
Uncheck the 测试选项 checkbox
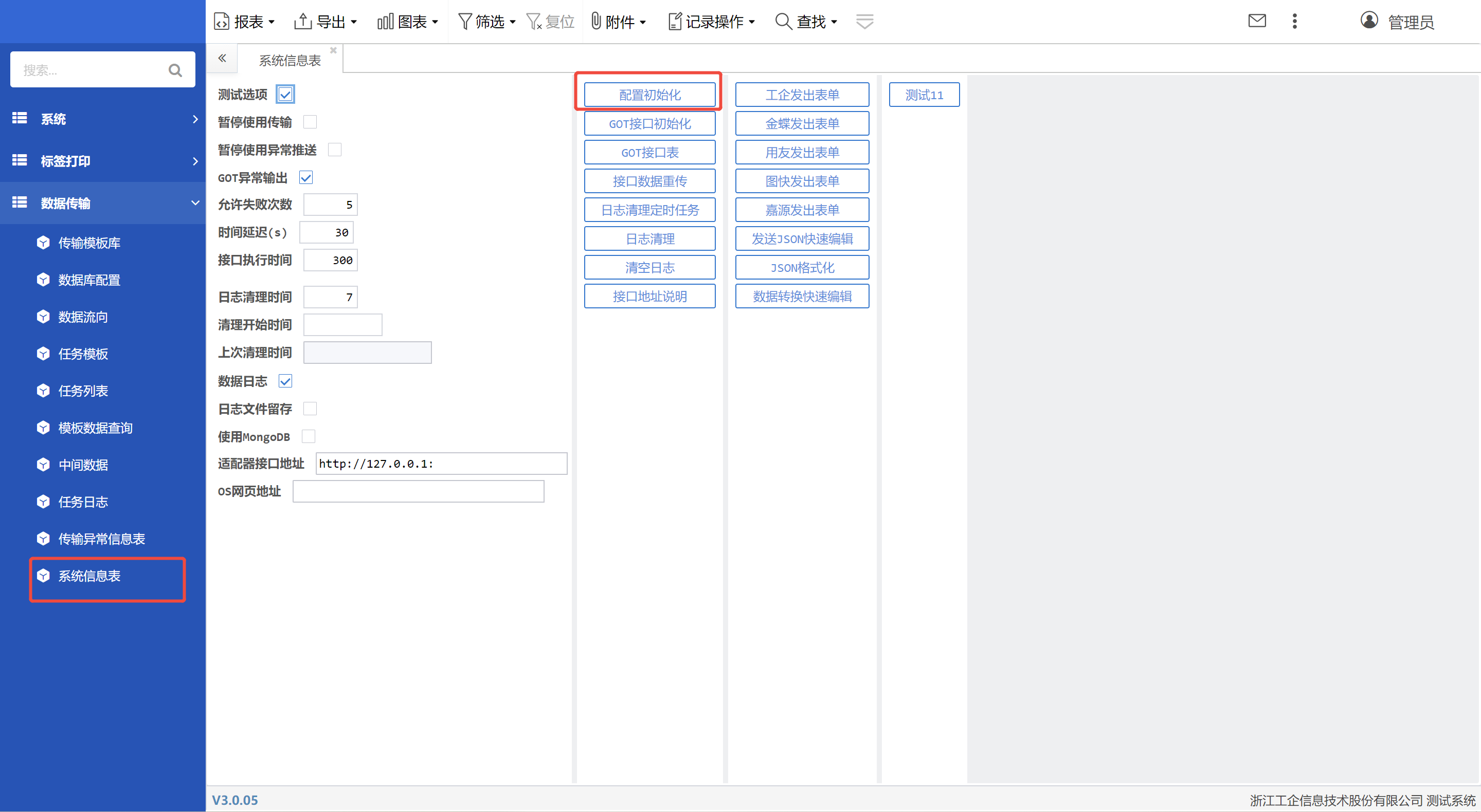pyautogui.click(x=285, y=94)
